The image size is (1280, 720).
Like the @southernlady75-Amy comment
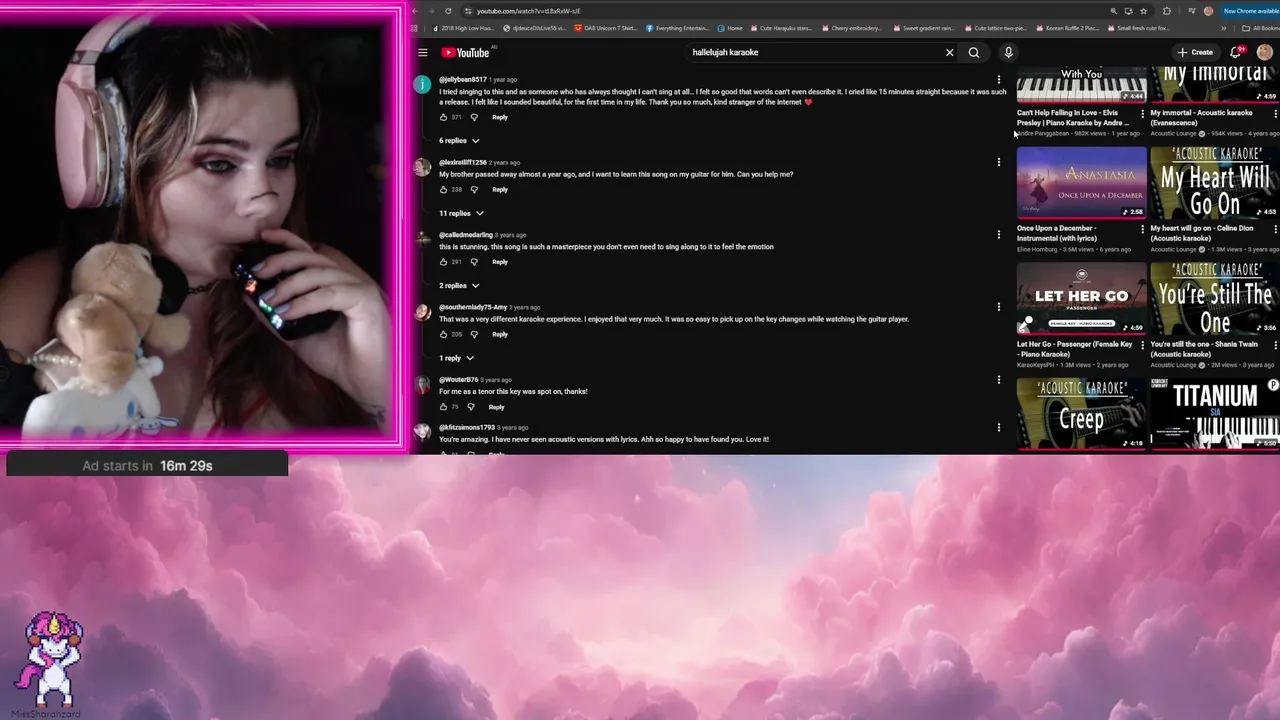click(444, 334)
